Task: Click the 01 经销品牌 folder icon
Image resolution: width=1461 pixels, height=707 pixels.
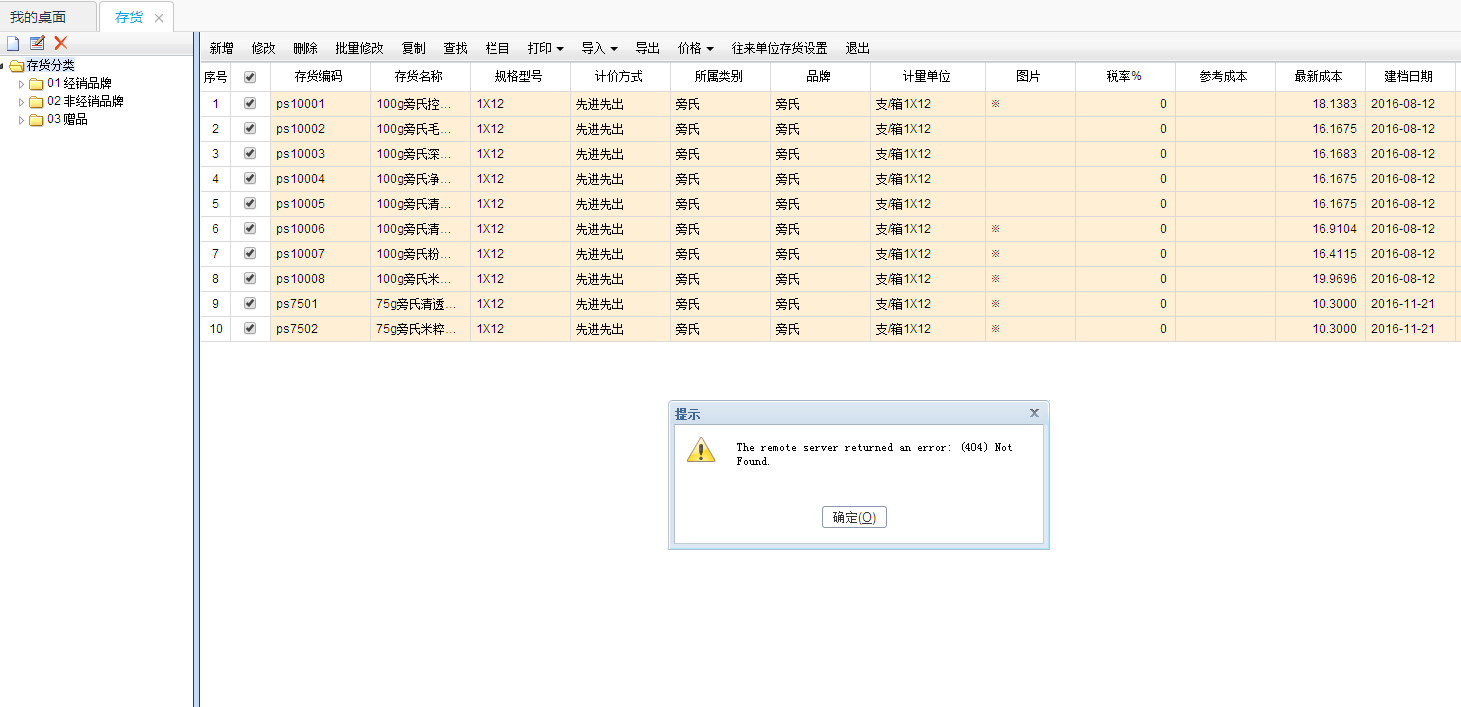Action: point(37,84)
